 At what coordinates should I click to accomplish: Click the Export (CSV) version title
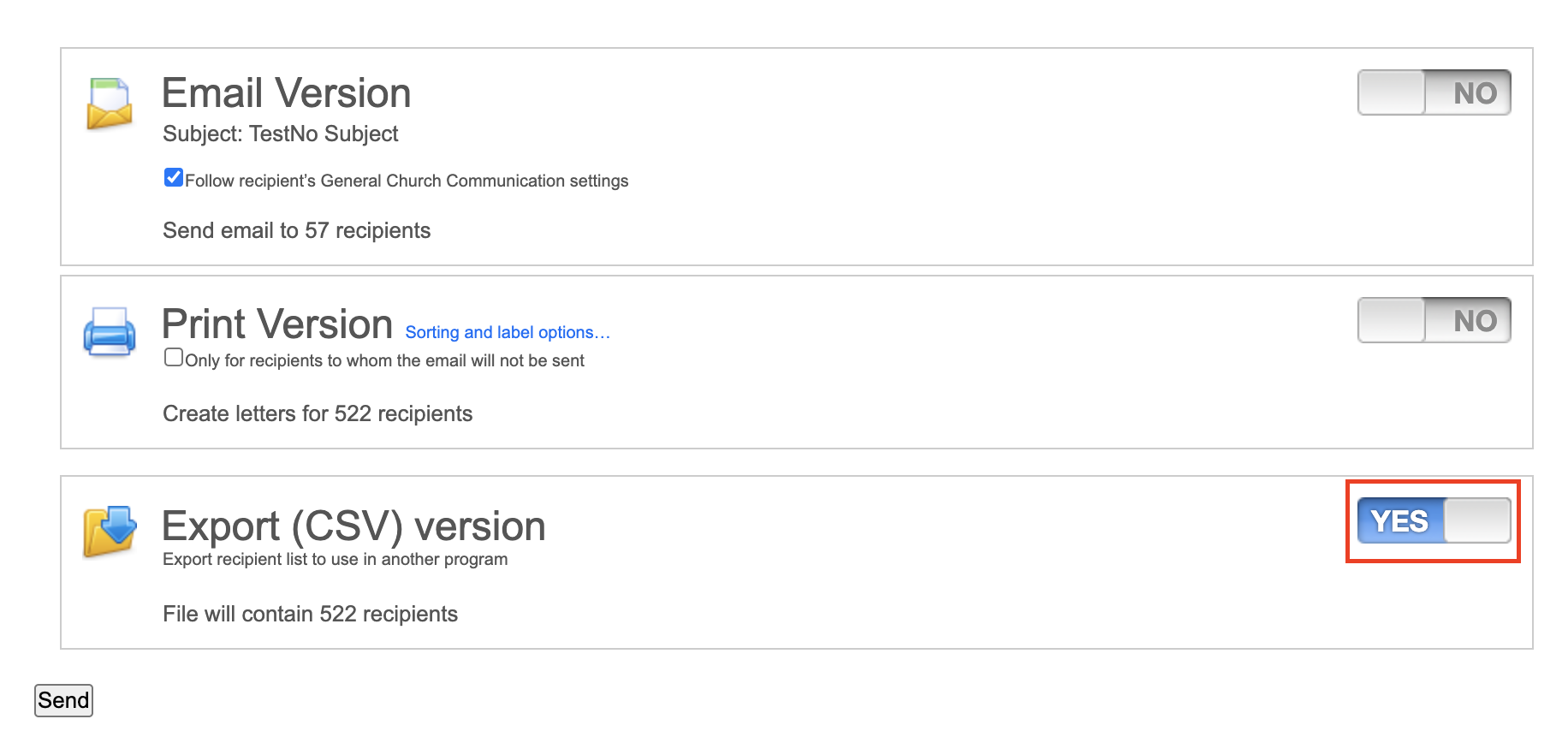[354, 526]
